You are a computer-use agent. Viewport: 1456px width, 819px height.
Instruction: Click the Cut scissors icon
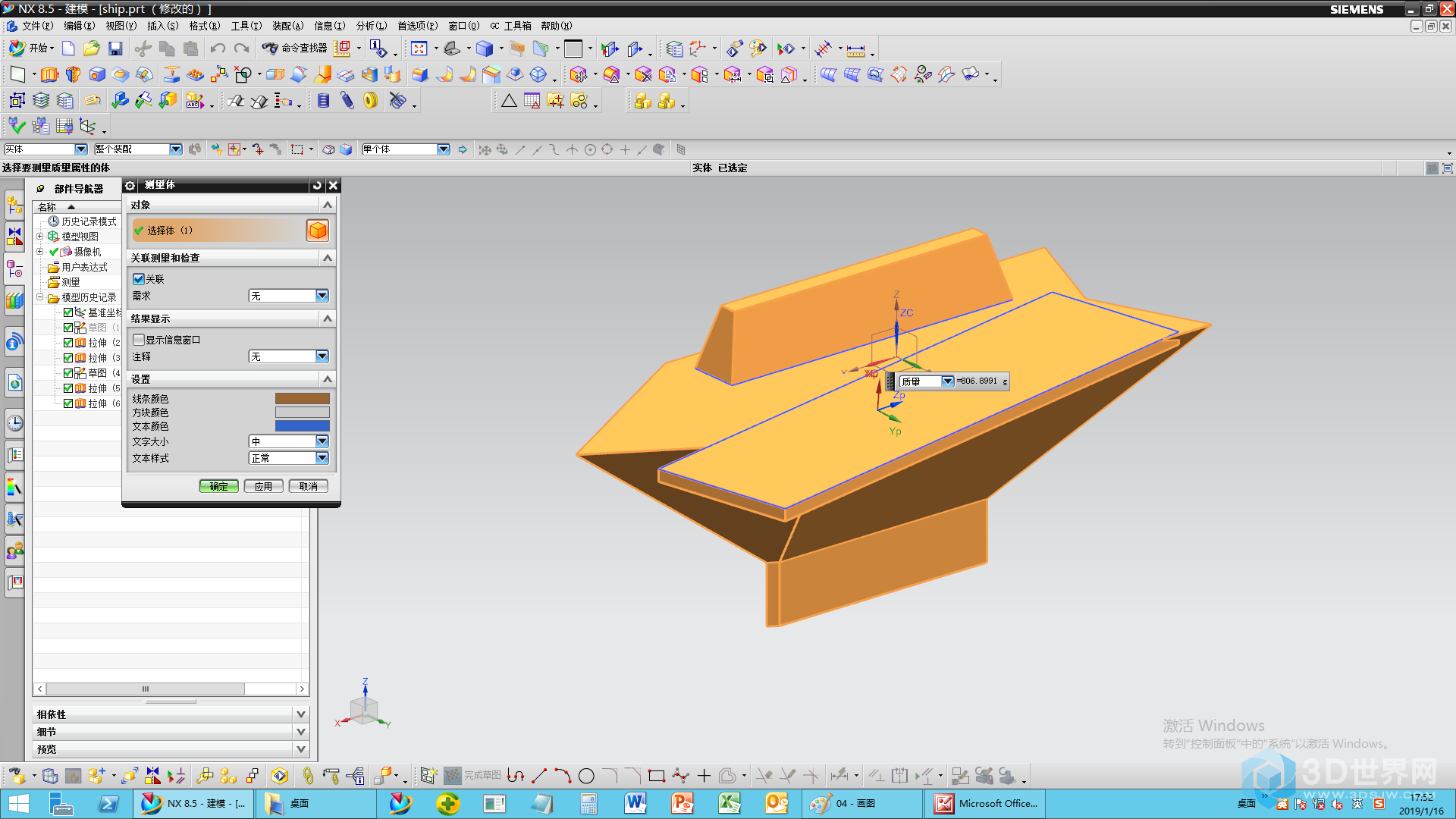pyautogui.click(x=143, y=49)
